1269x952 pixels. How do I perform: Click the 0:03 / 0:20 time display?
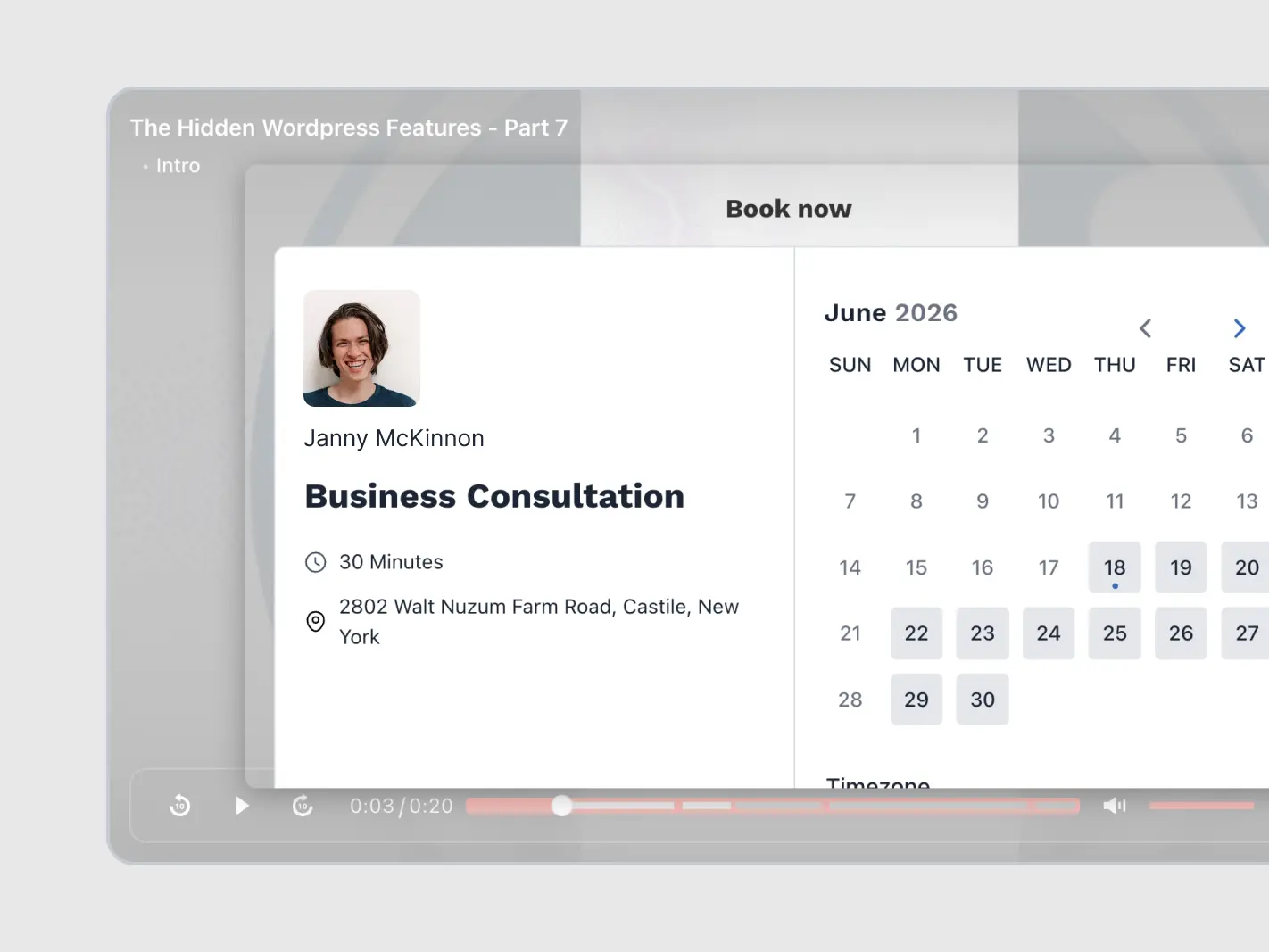click(402, 807)
